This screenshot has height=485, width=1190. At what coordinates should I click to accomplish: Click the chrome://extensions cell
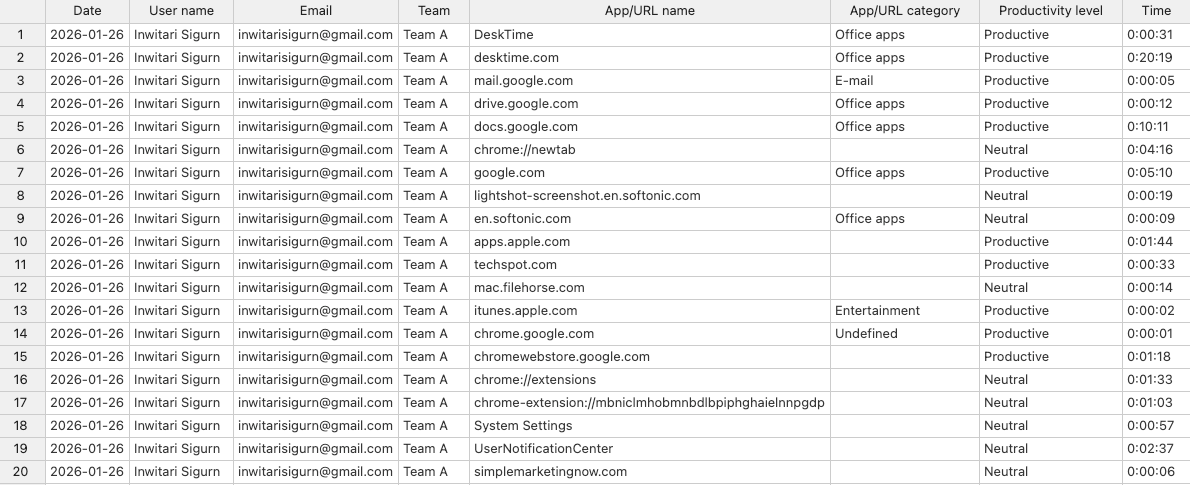pyautogui.click(x=650, y=380)
